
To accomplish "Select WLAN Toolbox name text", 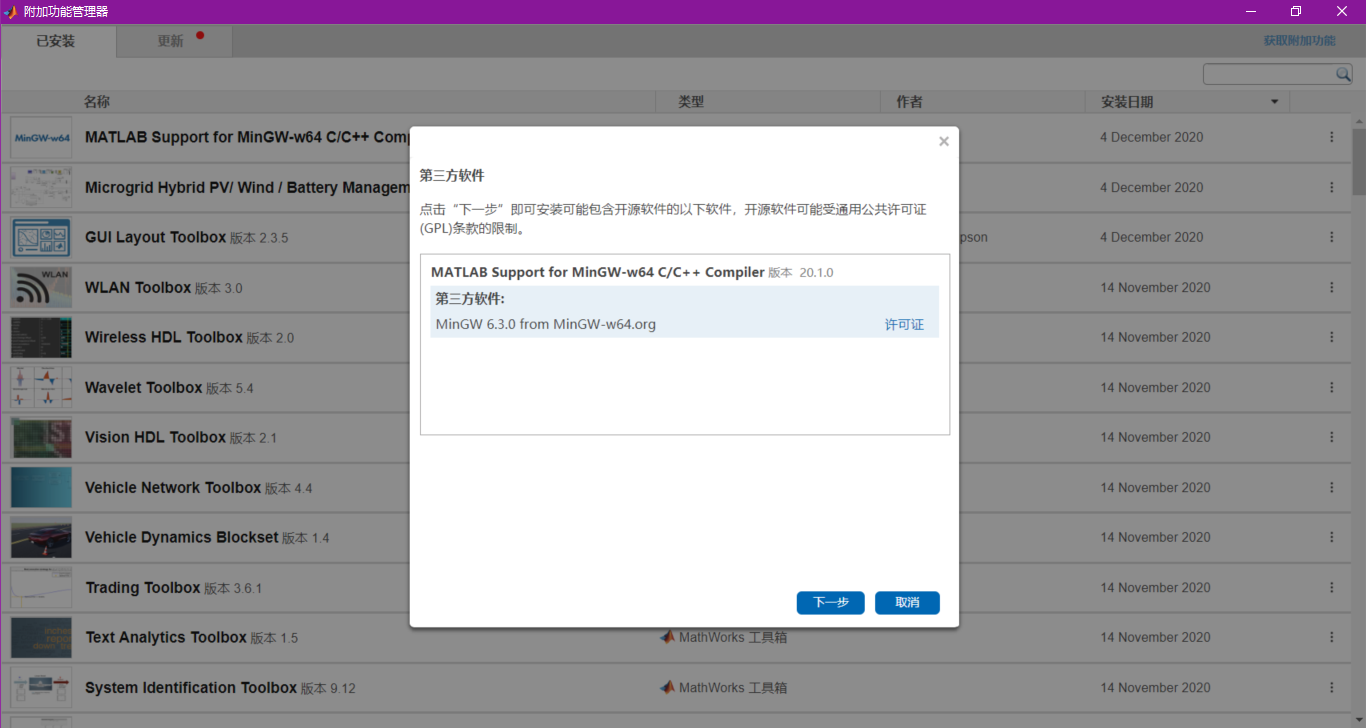I will click(138, 287).
